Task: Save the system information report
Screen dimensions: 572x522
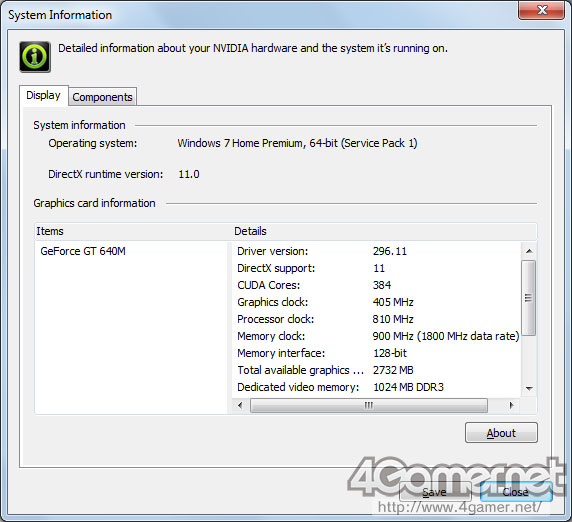Action: 435,492
